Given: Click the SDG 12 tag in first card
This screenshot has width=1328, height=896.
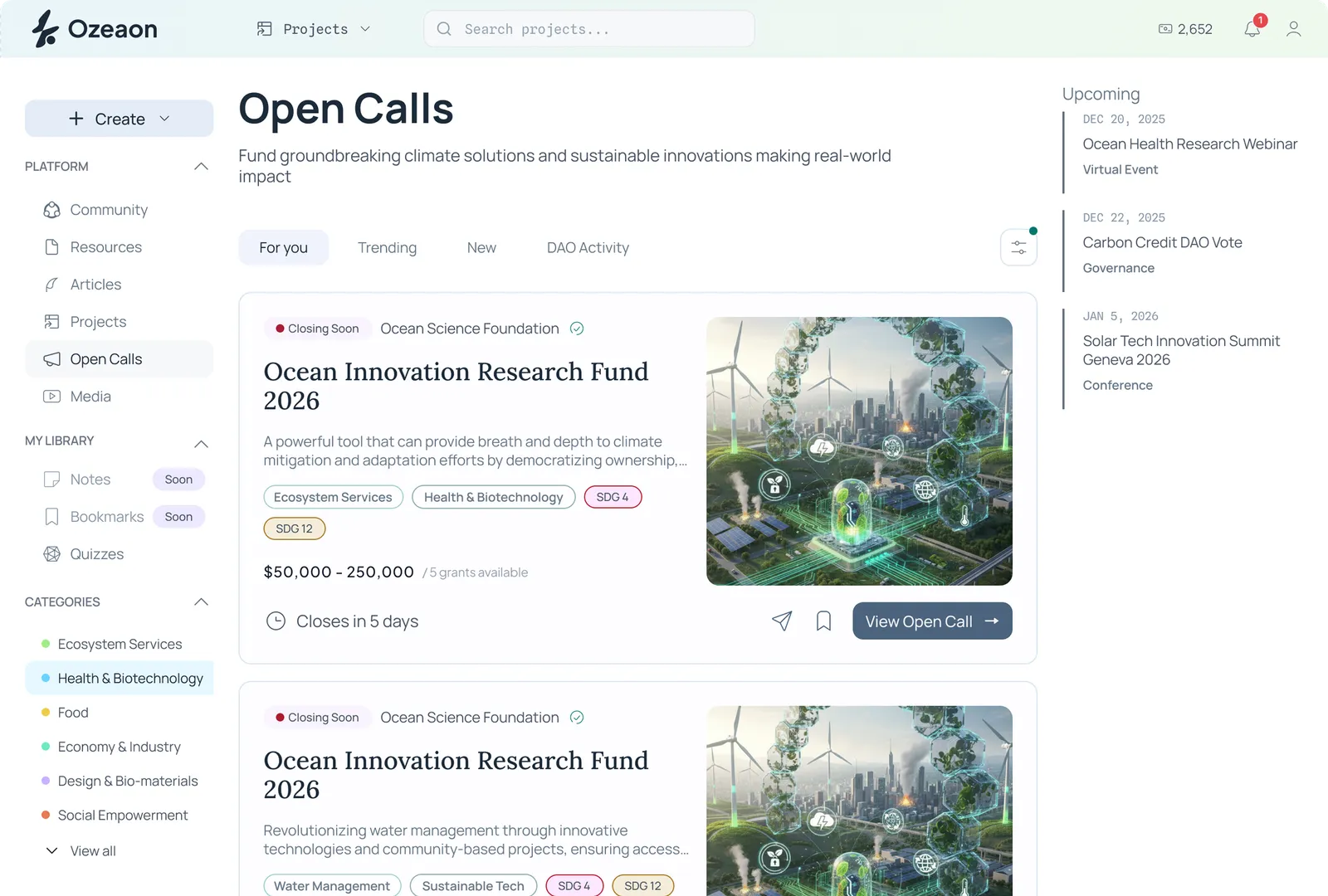Looking at the screenshot, I should point(294,528).
